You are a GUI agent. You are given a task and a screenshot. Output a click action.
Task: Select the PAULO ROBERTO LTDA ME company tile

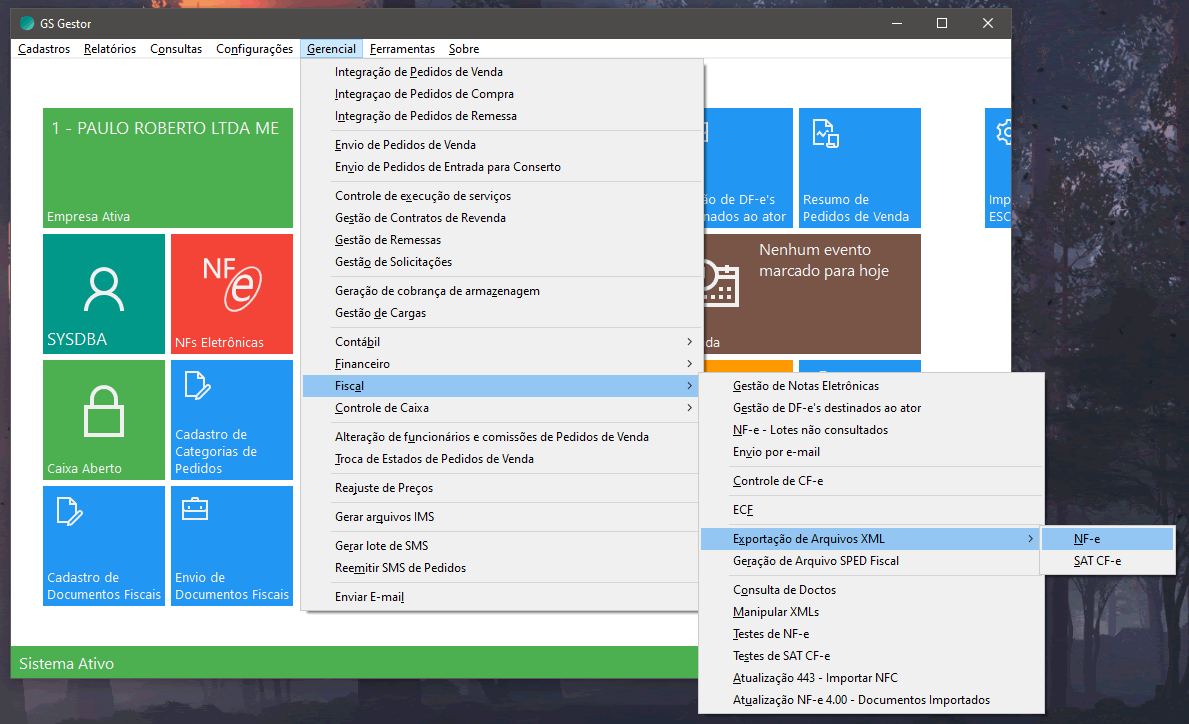click(x=168, y=168)
